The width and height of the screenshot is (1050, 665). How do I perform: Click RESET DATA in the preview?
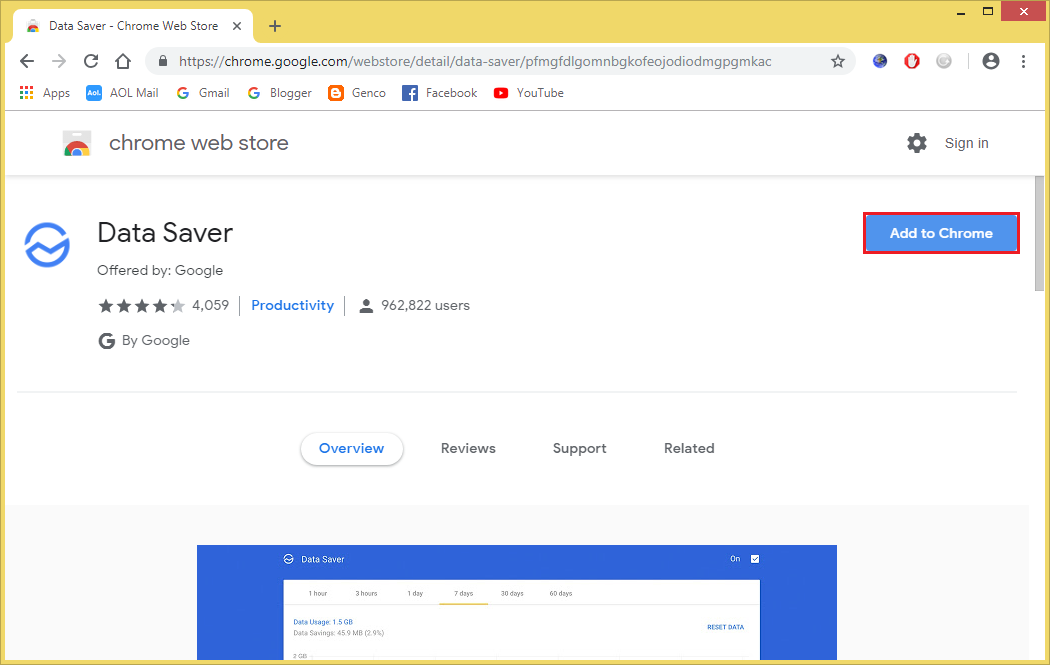click(x=725, y=627)
